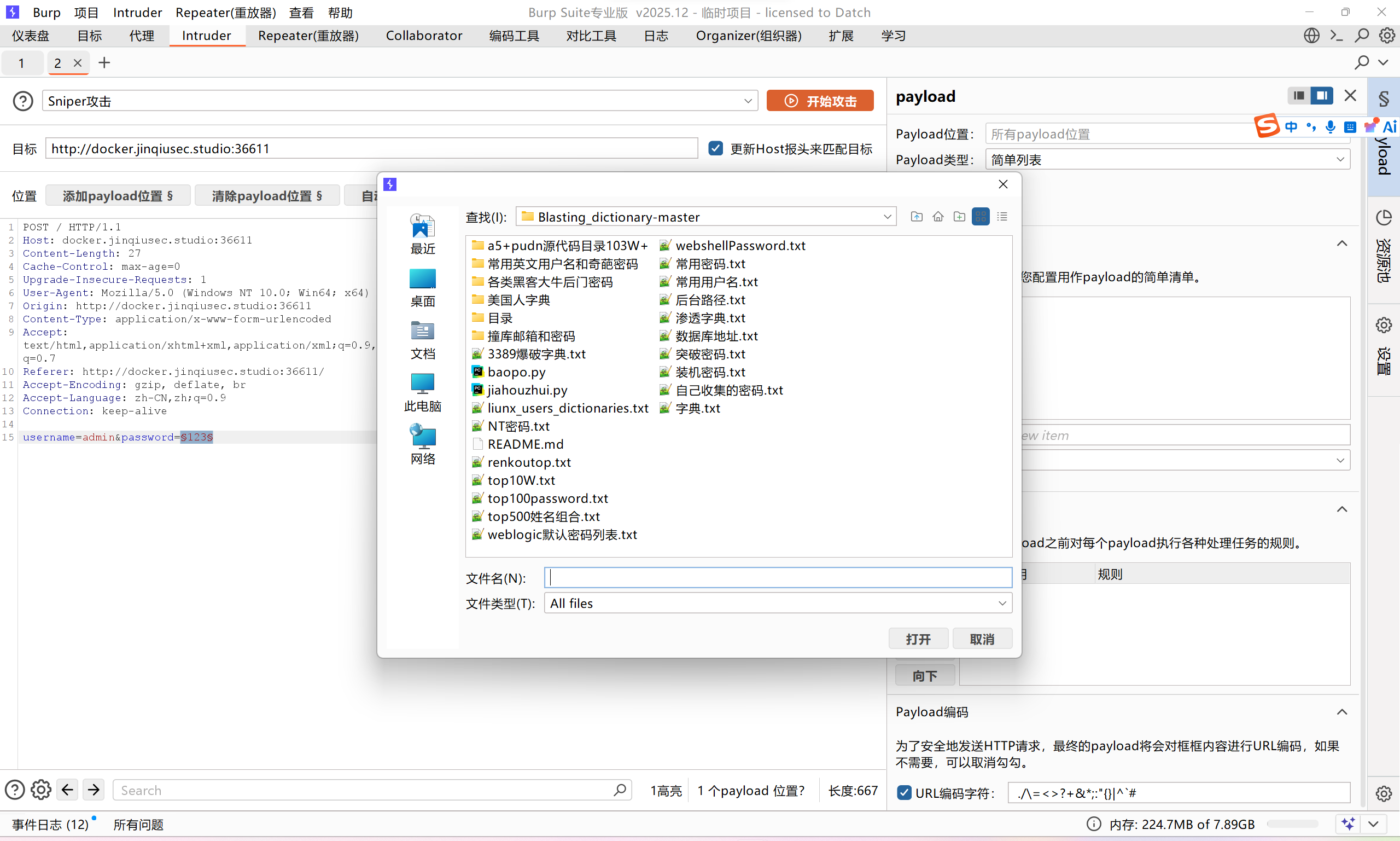Create new folder via toolbar icon
The width and height of the screenshot is (1400, 841).
pos(959,217)
